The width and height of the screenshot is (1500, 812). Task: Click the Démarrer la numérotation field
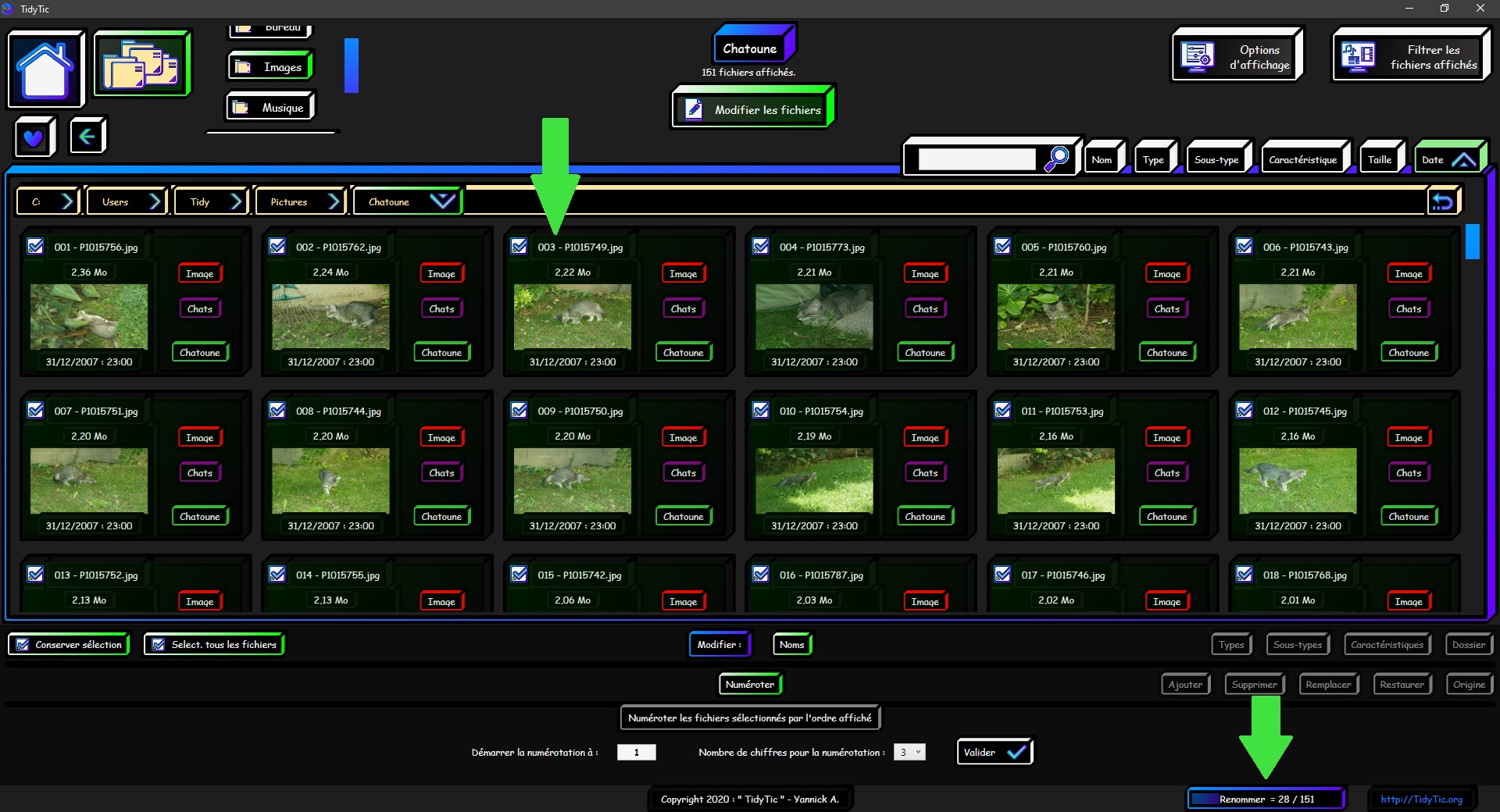(636, 752)
